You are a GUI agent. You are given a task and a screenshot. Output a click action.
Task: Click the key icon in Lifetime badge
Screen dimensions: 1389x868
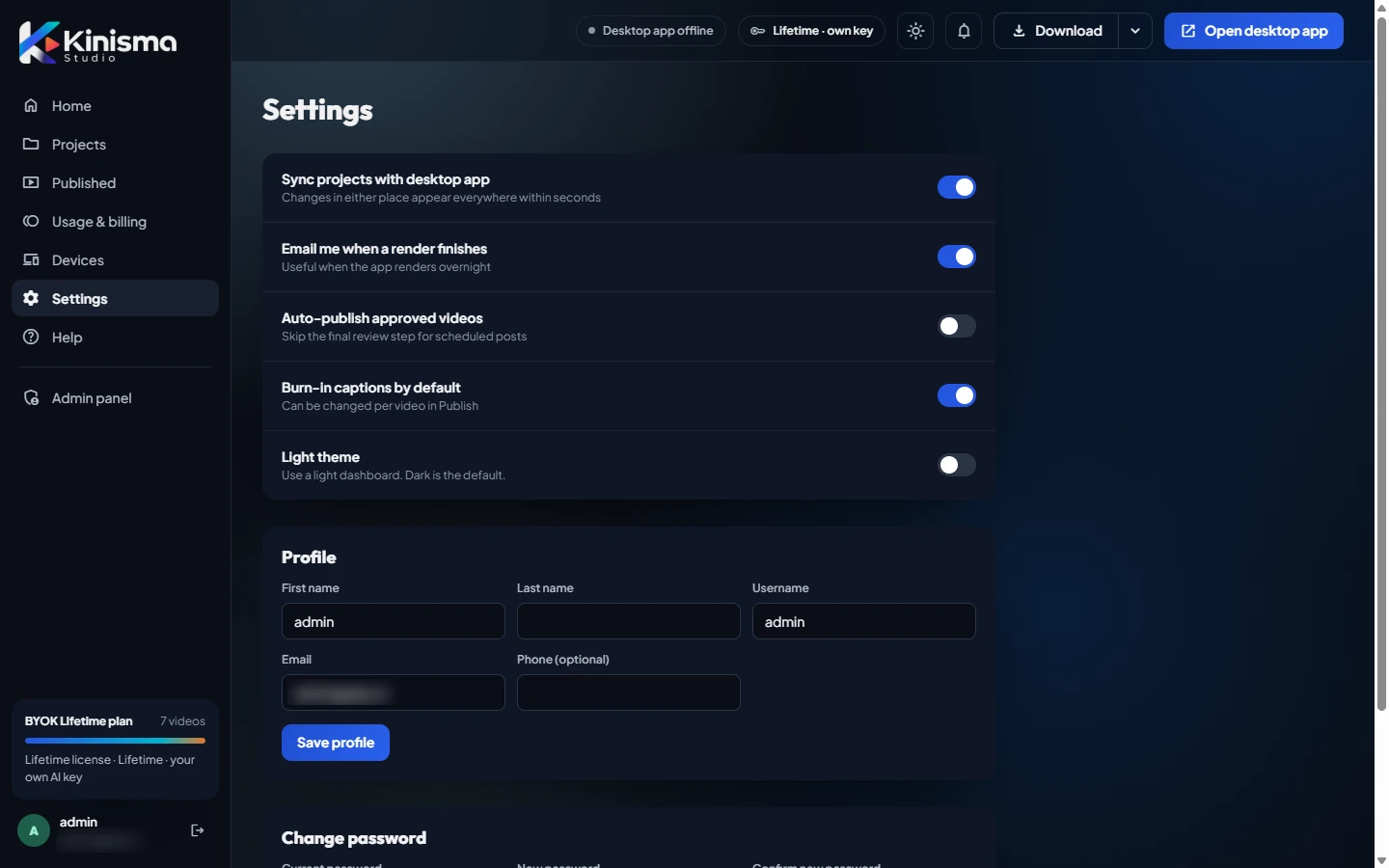pyautogui.click(x=758, y=31)
